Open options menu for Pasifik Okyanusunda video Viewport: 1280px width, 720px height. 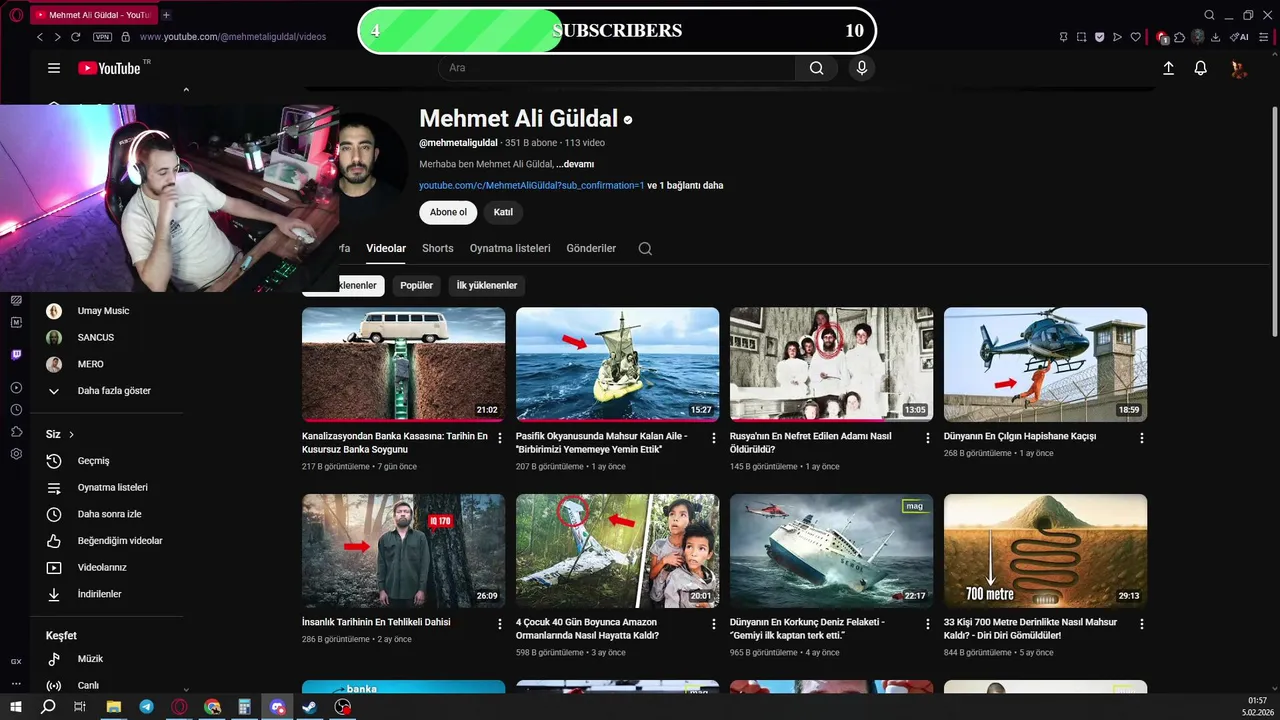click(x=714, y=438)
